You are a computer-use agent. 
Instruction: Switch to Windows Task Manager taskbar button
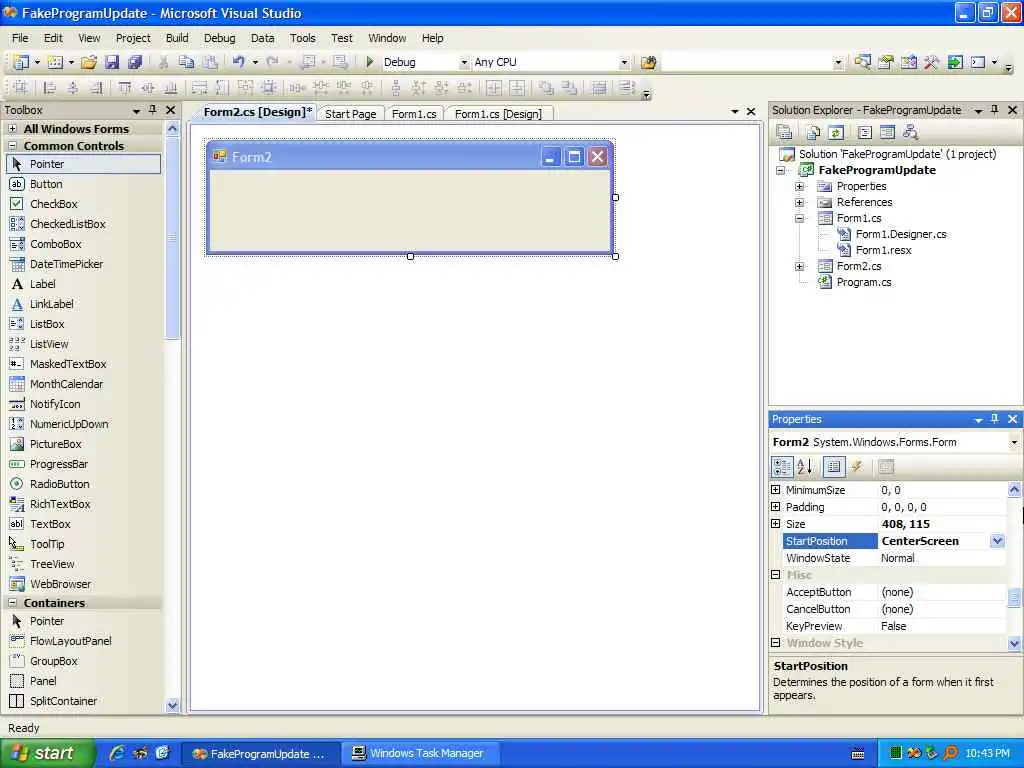click(421, 753)
